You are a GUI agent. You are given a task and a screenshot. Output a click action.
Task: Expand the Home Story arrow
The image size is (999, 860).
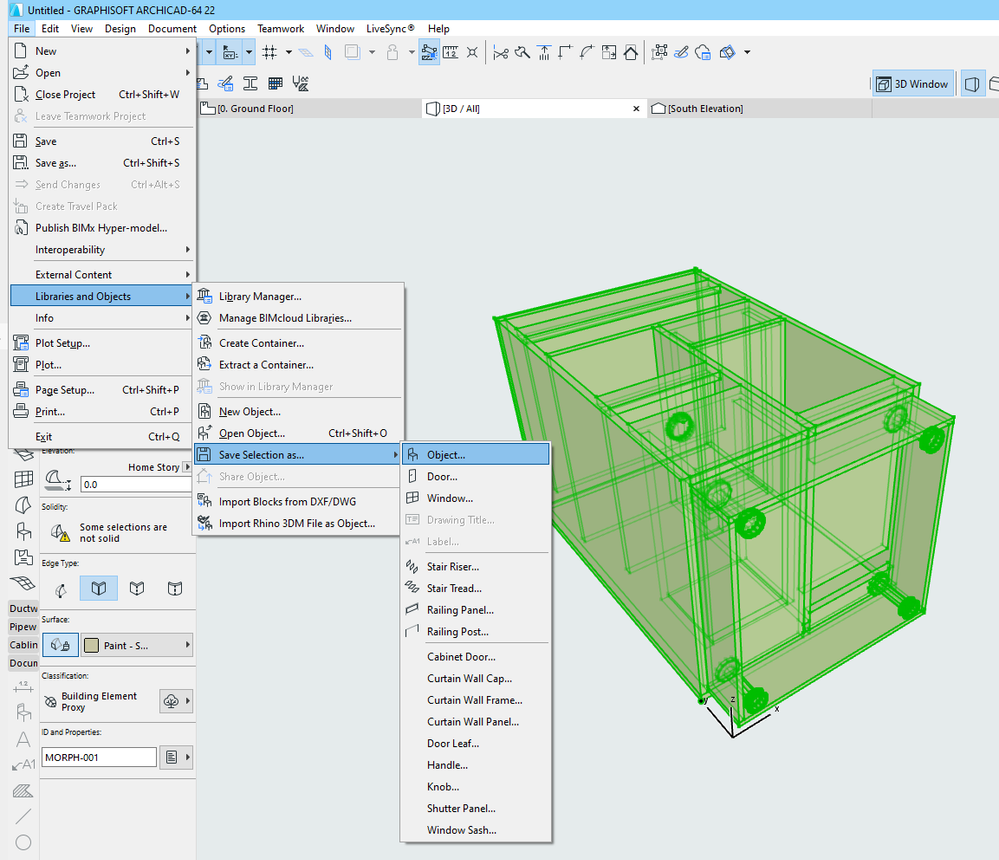(187, 467)
